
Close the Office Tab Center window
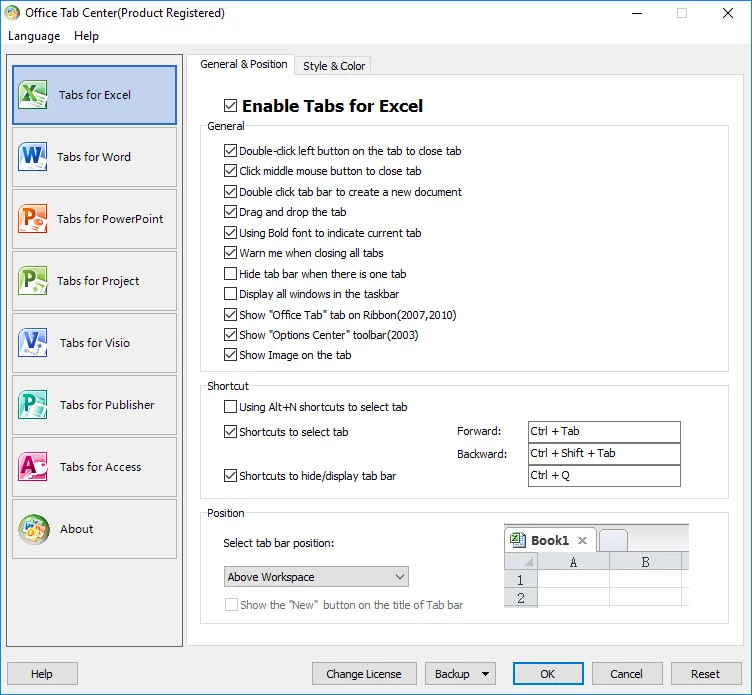[728, 13]
